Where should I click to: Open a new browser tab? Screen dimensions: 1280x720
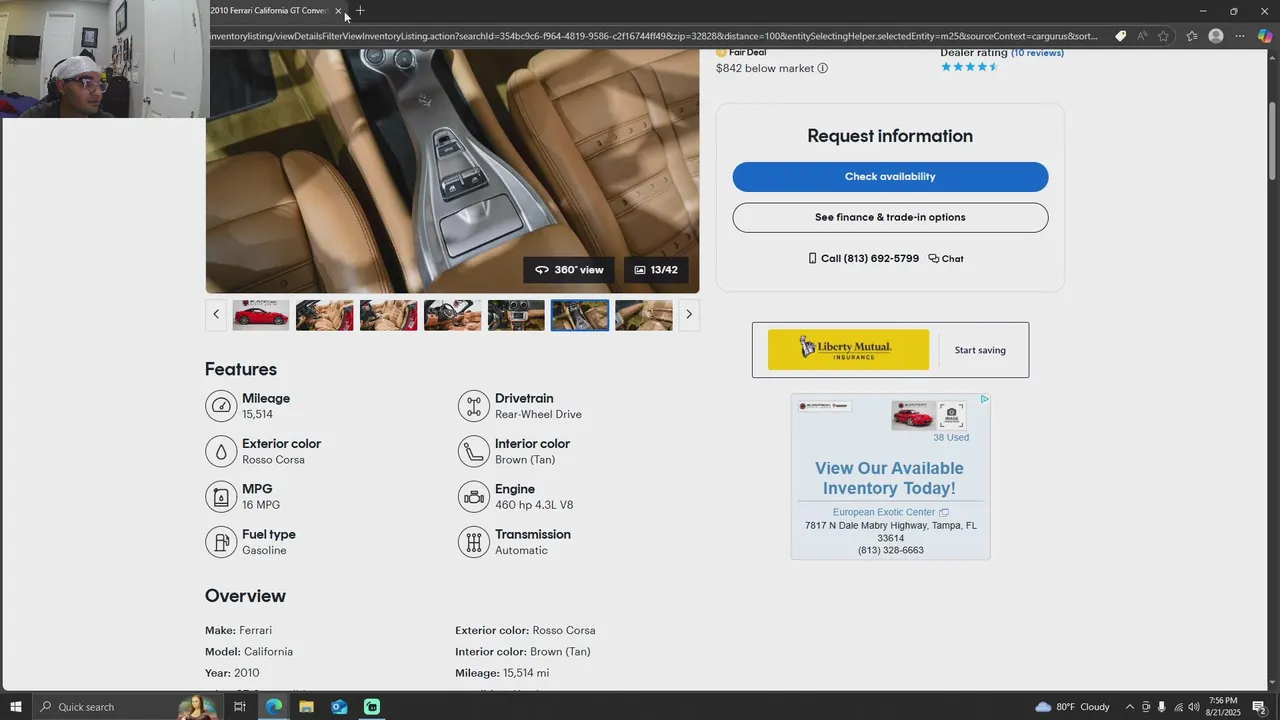(x=360, y=11)
